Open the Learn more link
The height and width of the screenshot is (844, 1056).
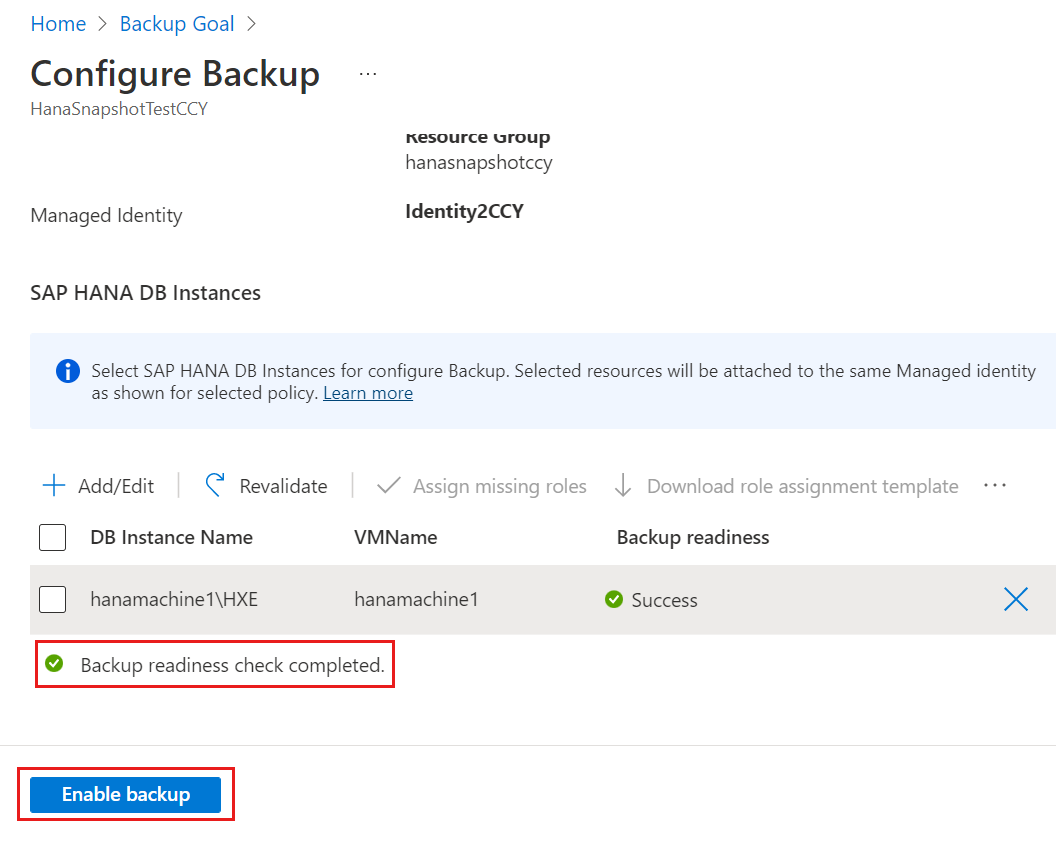[x=367, y=392]
